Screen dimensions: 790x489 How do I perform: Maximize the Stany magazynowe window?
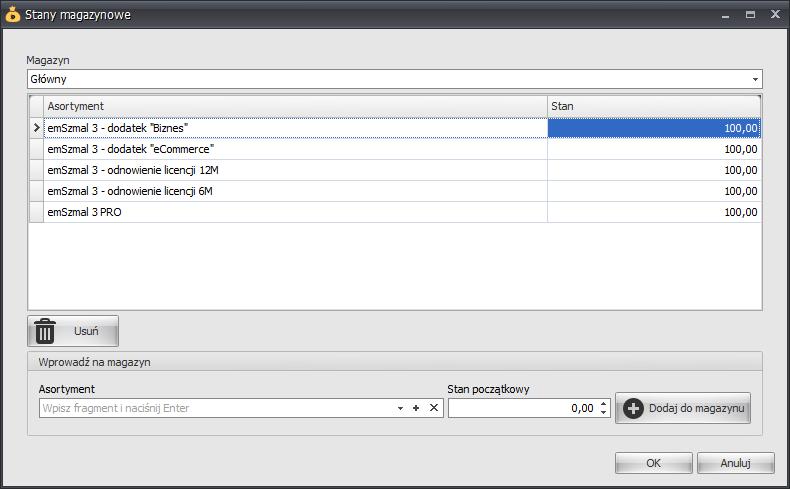750,15
